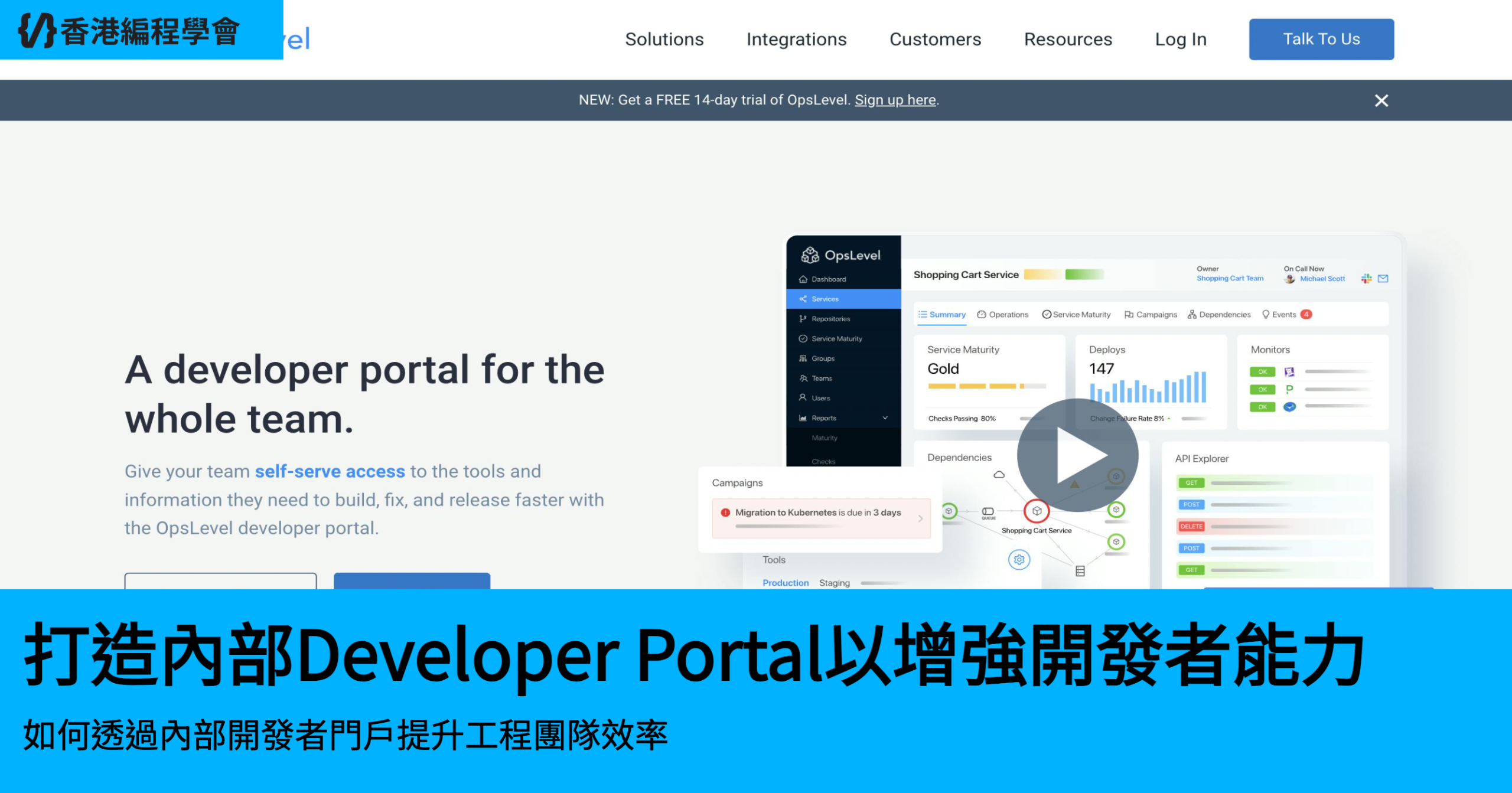Open the Shopping Cart Team owner link

[x=1230, y=278]
